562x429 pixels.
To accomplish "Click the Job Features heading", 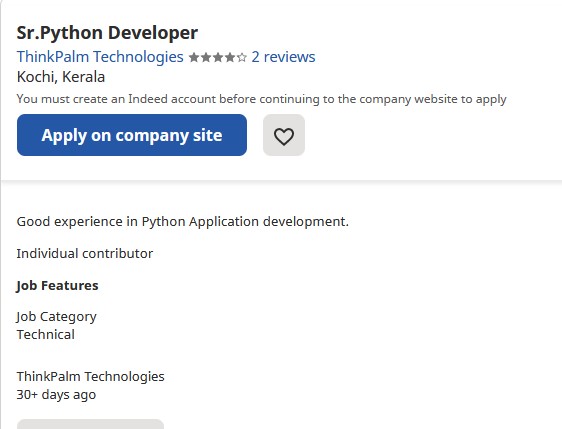I will (57, 286).
